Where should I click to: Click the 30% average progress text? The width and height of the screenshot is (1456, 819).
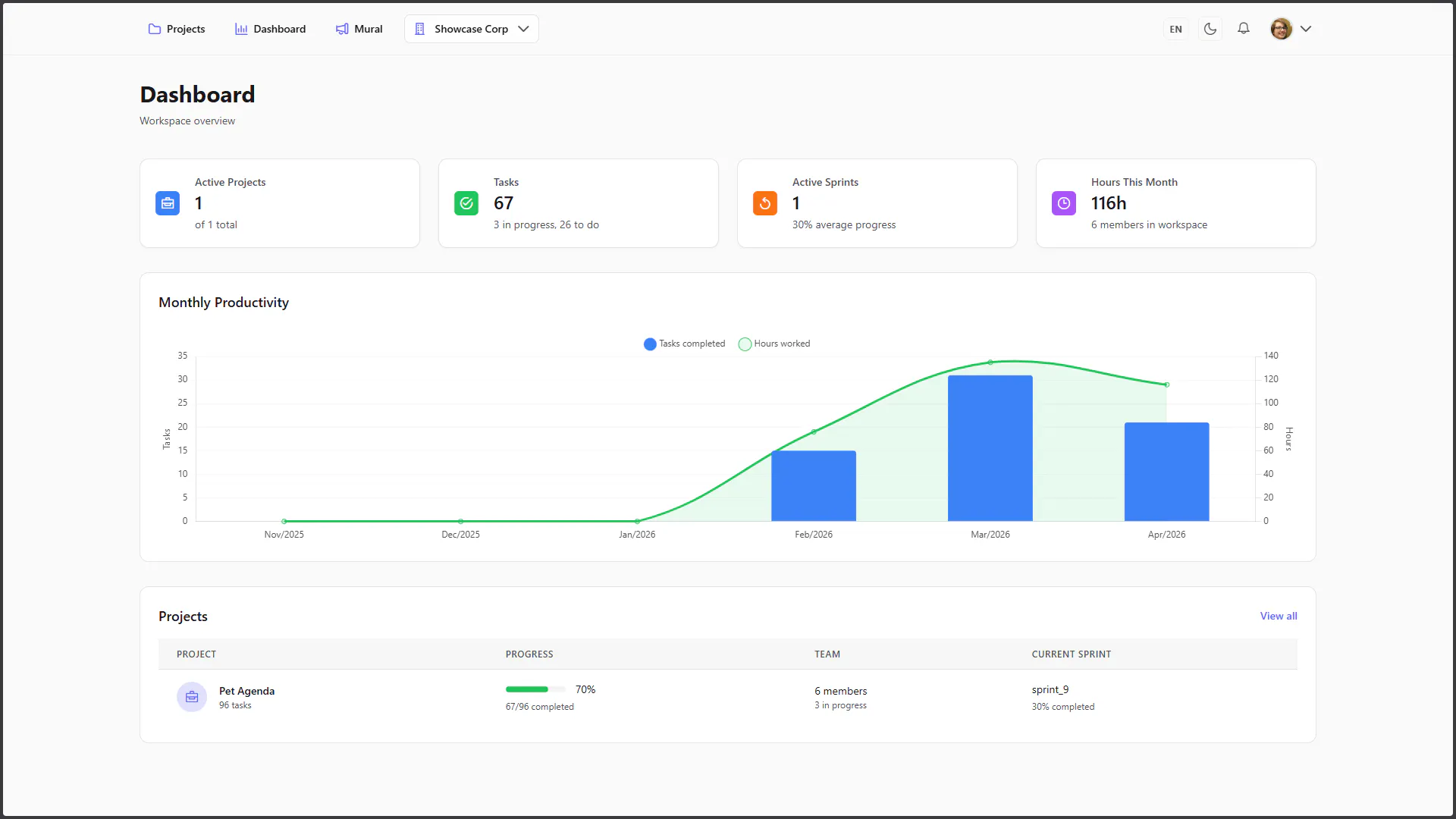[844, 224]
